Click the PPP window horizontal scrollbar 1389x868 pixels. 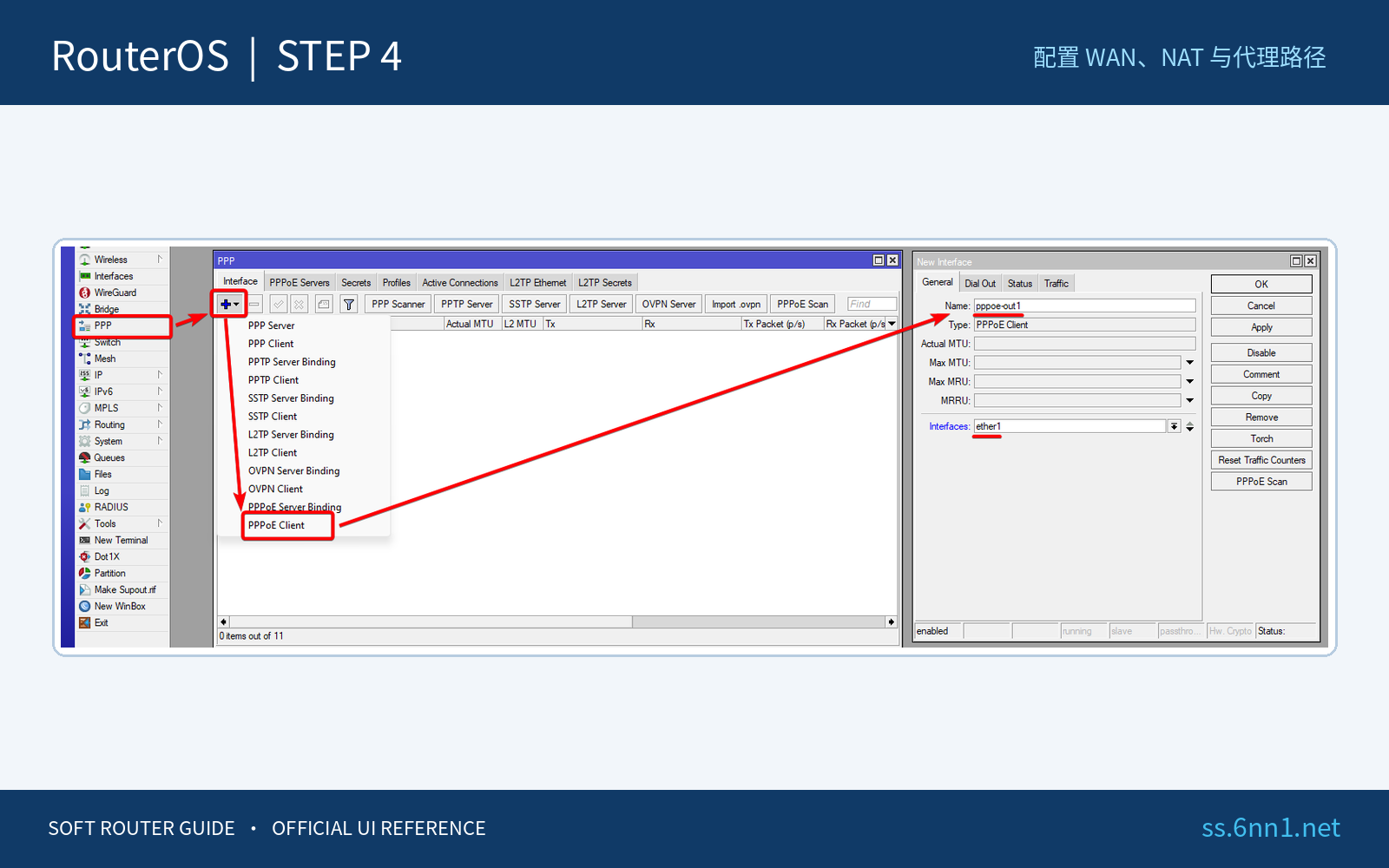(557, 621)
